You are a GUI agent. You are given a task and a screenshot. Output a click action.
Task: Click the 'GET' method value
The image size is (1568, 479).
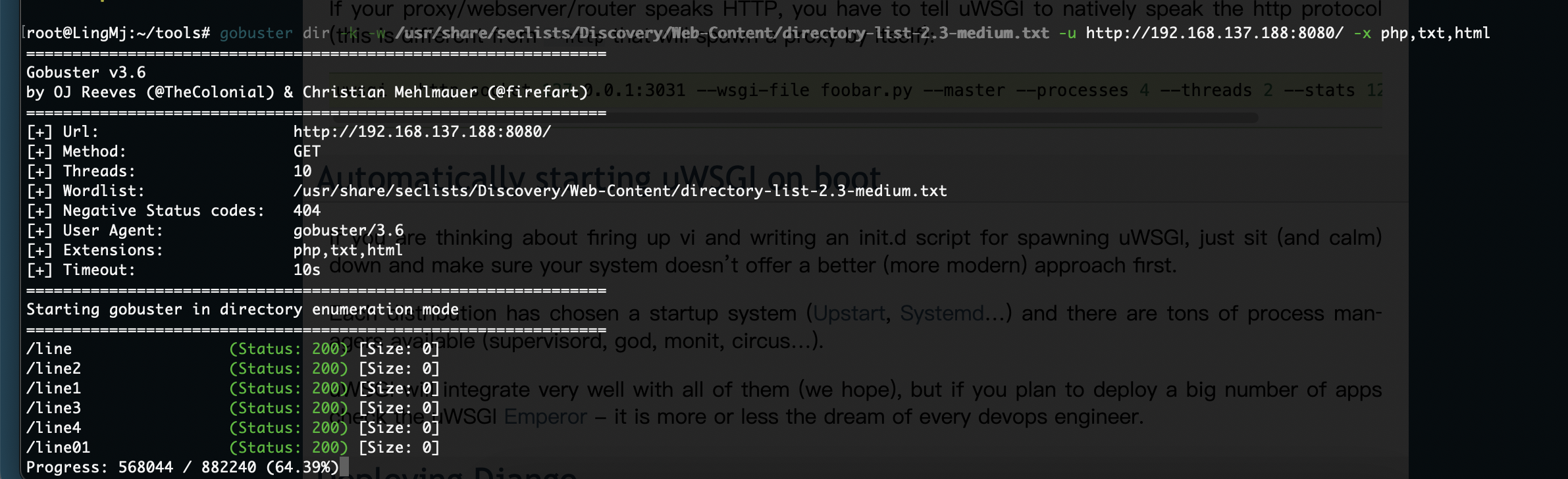[x=307, y=151]
